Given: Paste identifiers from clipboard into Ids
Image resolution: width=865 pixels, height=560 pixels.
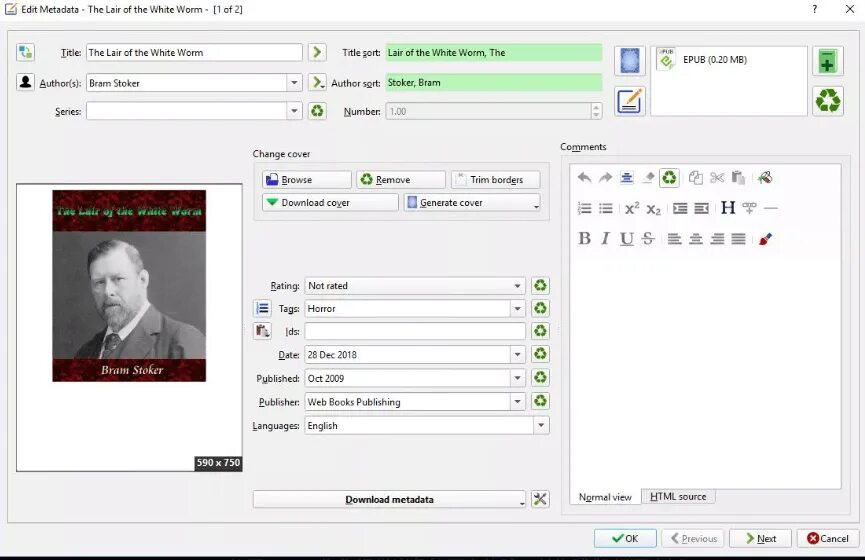Looking at the screenshot, I should (263, 330).
